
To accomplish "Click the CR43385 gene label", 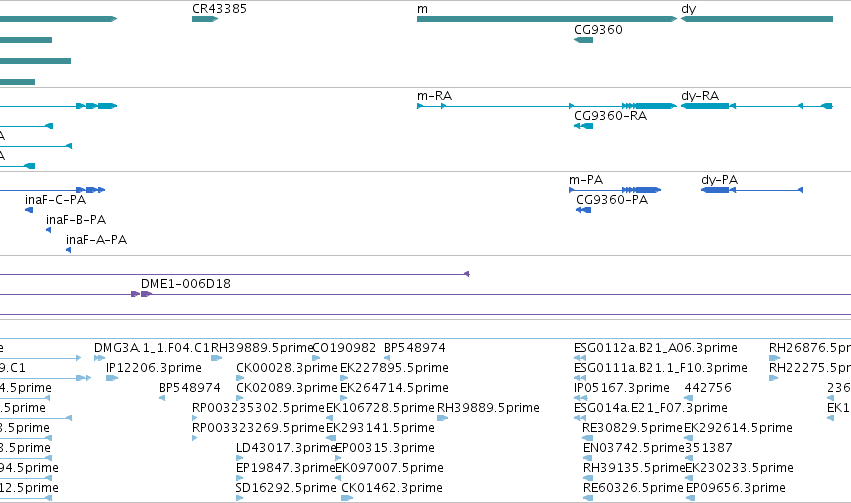I will (219, 9).
